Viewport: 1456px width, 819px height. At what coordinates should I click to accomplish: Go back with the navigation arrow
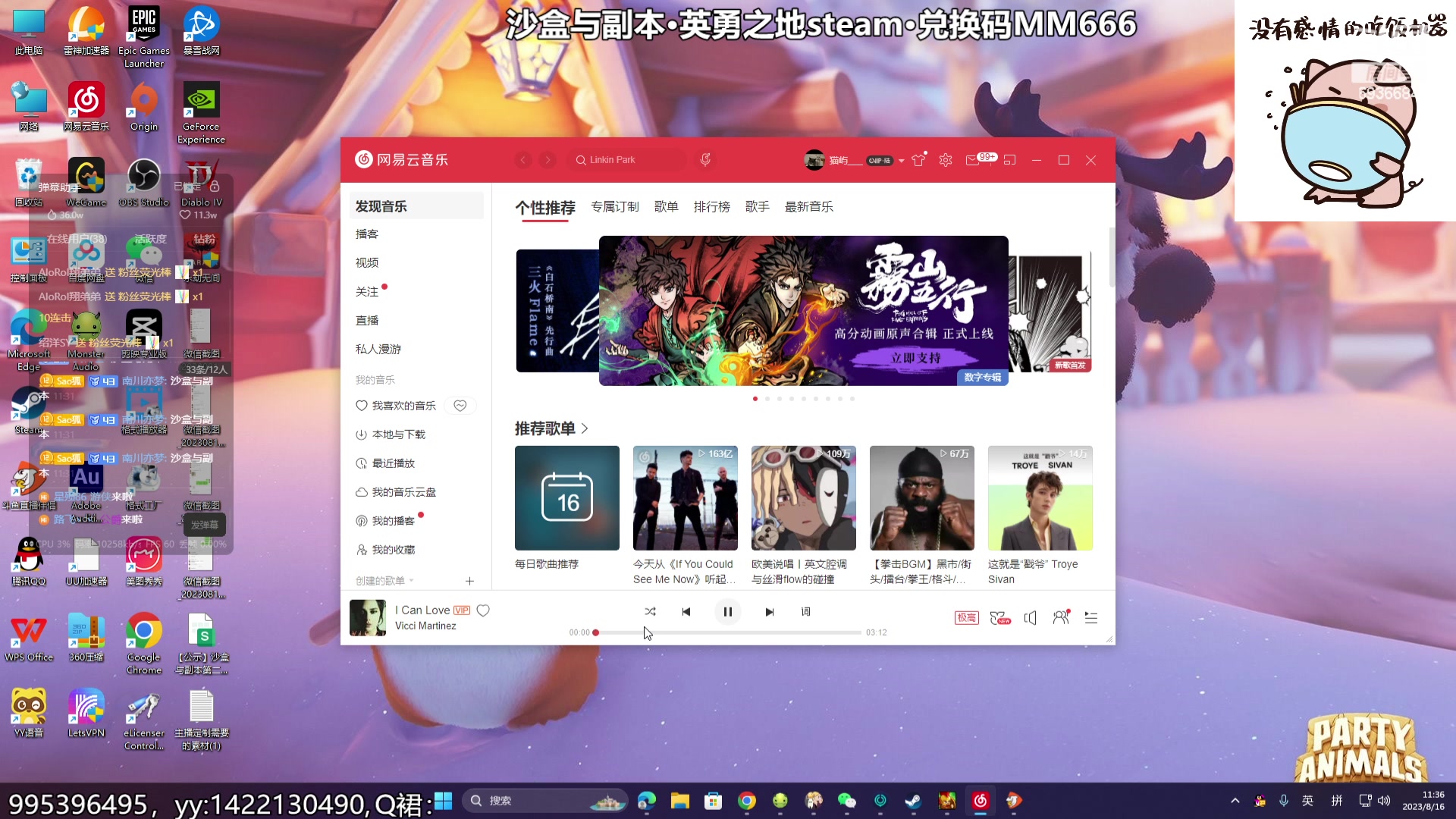pos(523,160)
